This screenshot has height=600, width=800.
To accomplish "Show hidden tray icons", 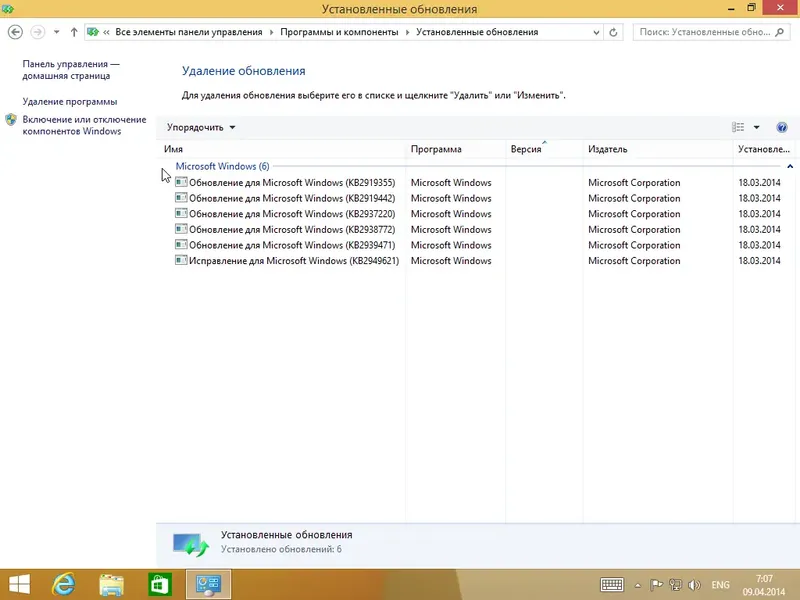I will (638, 585).
